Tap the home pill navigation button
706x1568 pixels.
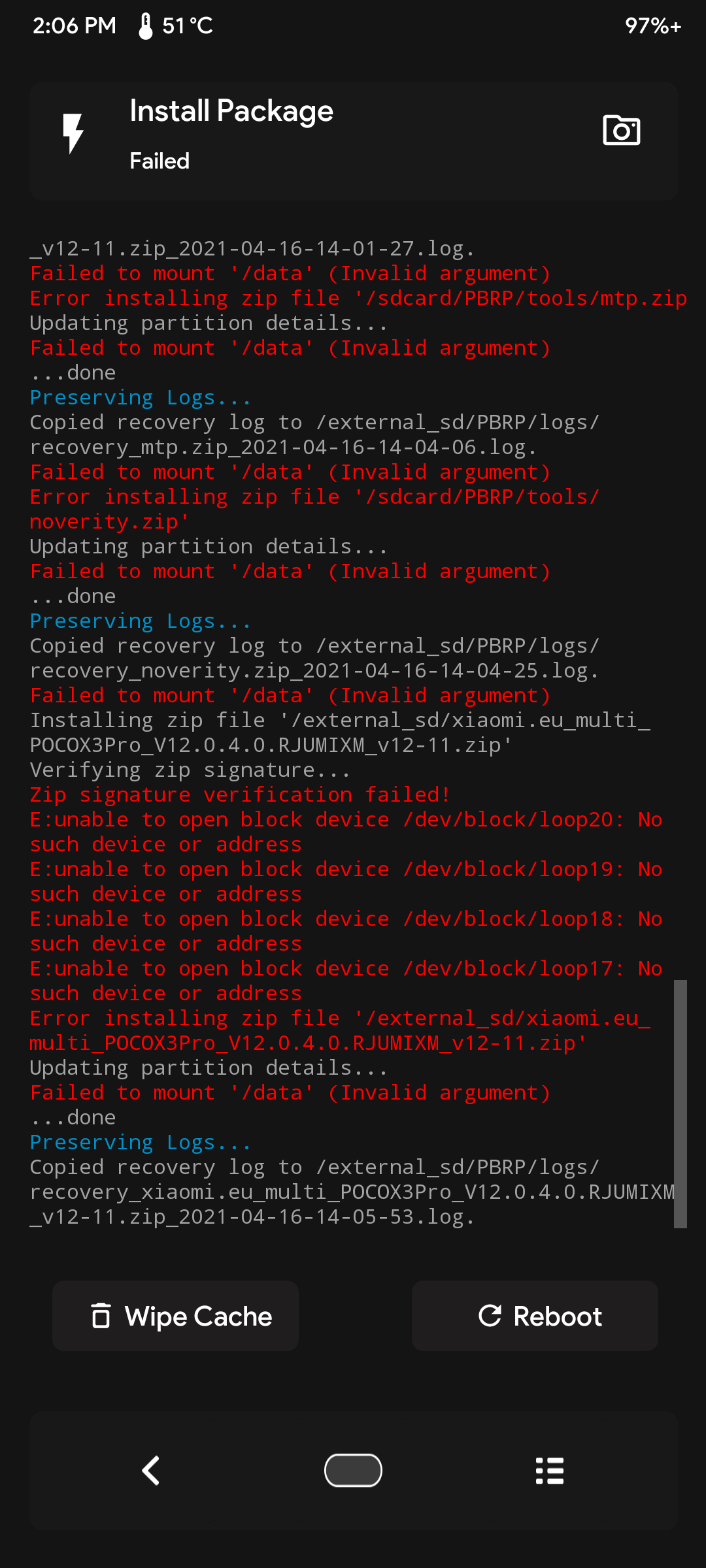(353, 1470)
